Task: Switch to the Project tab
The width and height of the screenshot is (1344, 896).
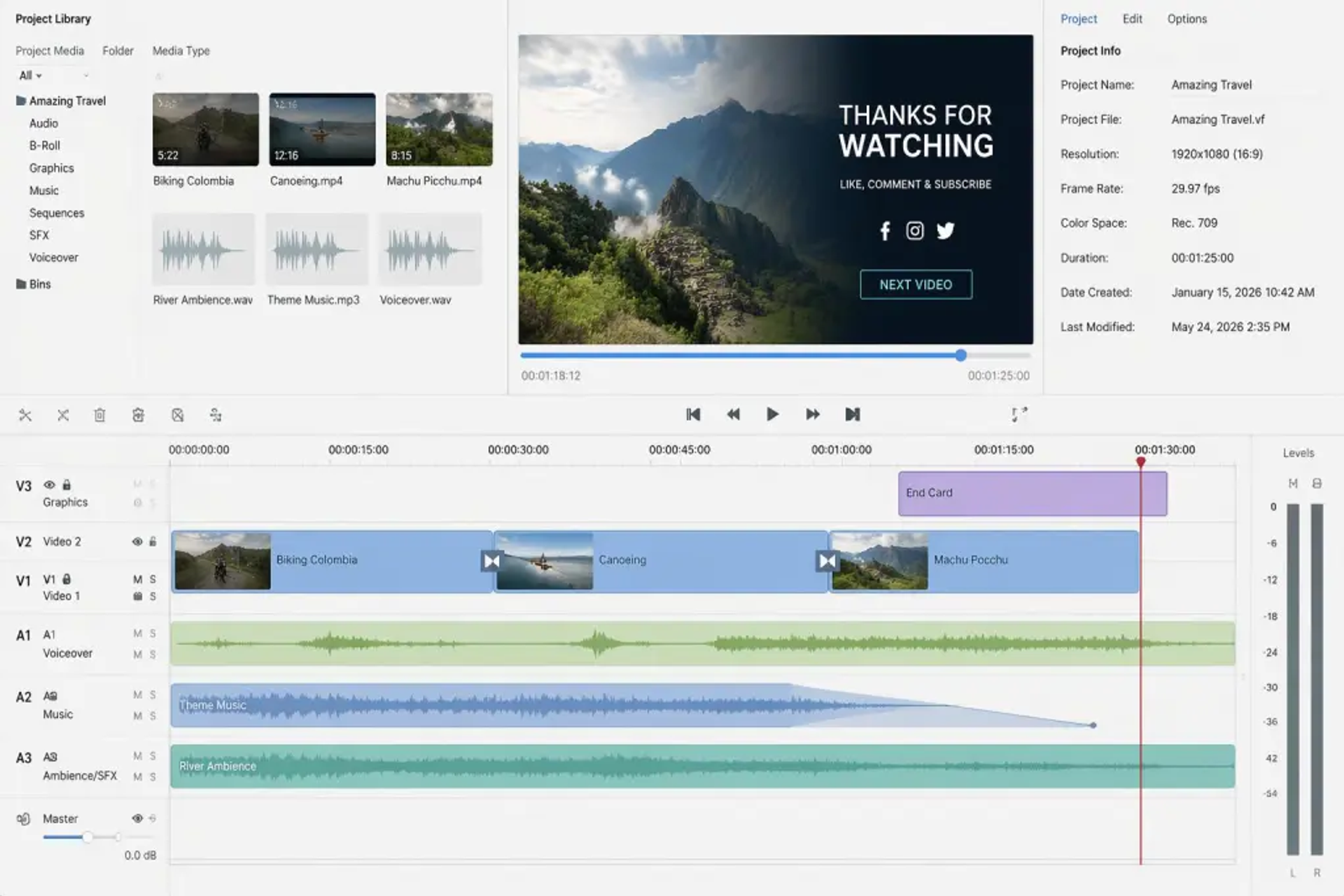Action: [1079, 18]
